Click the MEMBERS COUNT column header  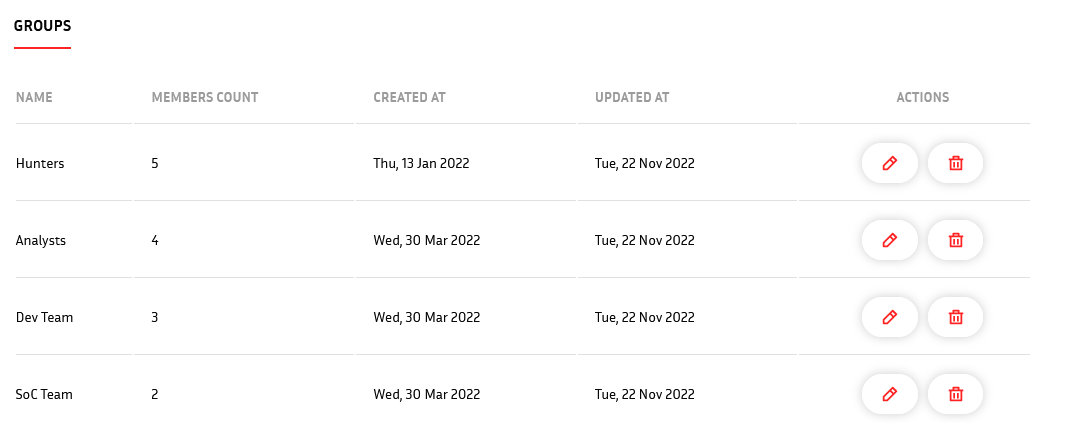(205, 98)
